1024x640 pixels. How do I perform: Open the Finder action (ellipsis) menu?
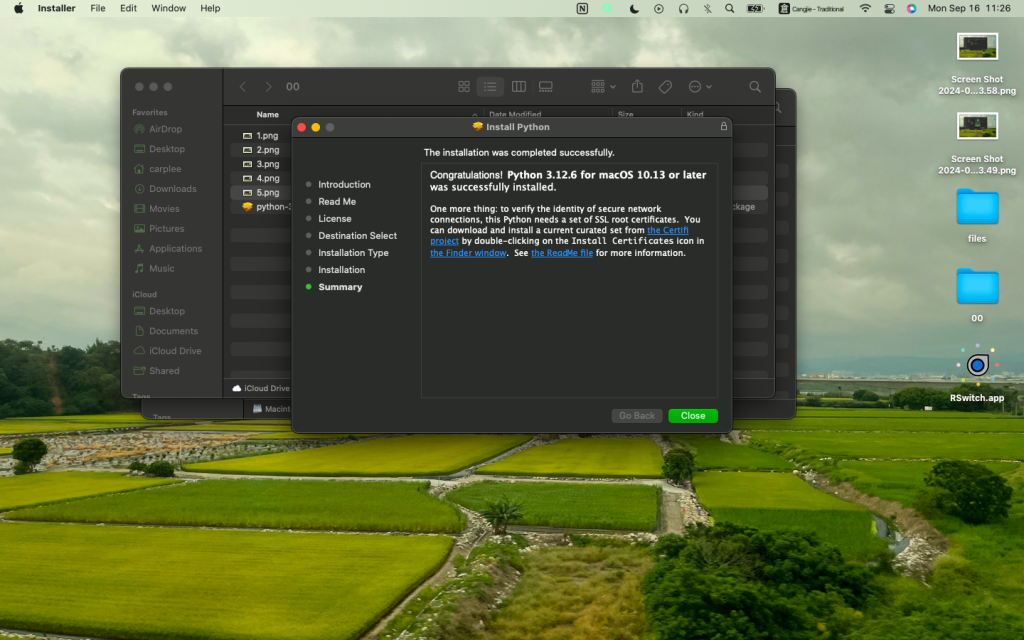(699, 86)
